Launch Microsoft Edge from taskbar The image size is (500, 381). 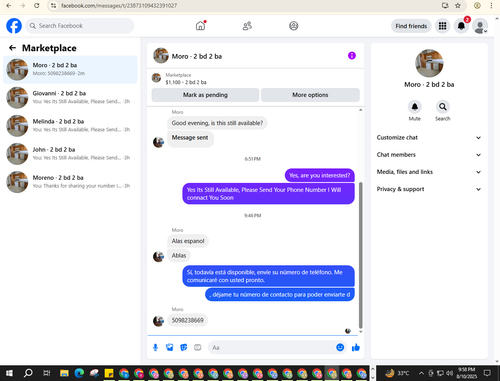[x=79, y=373]
